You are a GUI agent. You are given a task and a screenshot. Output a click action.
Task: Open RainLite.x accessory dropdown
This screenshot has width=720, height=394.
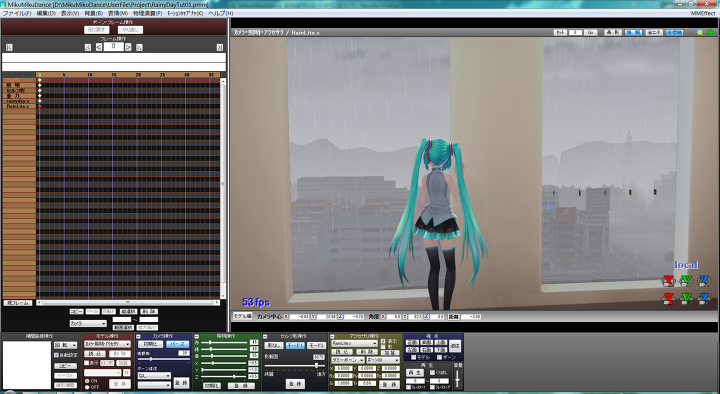pos(354,343)
